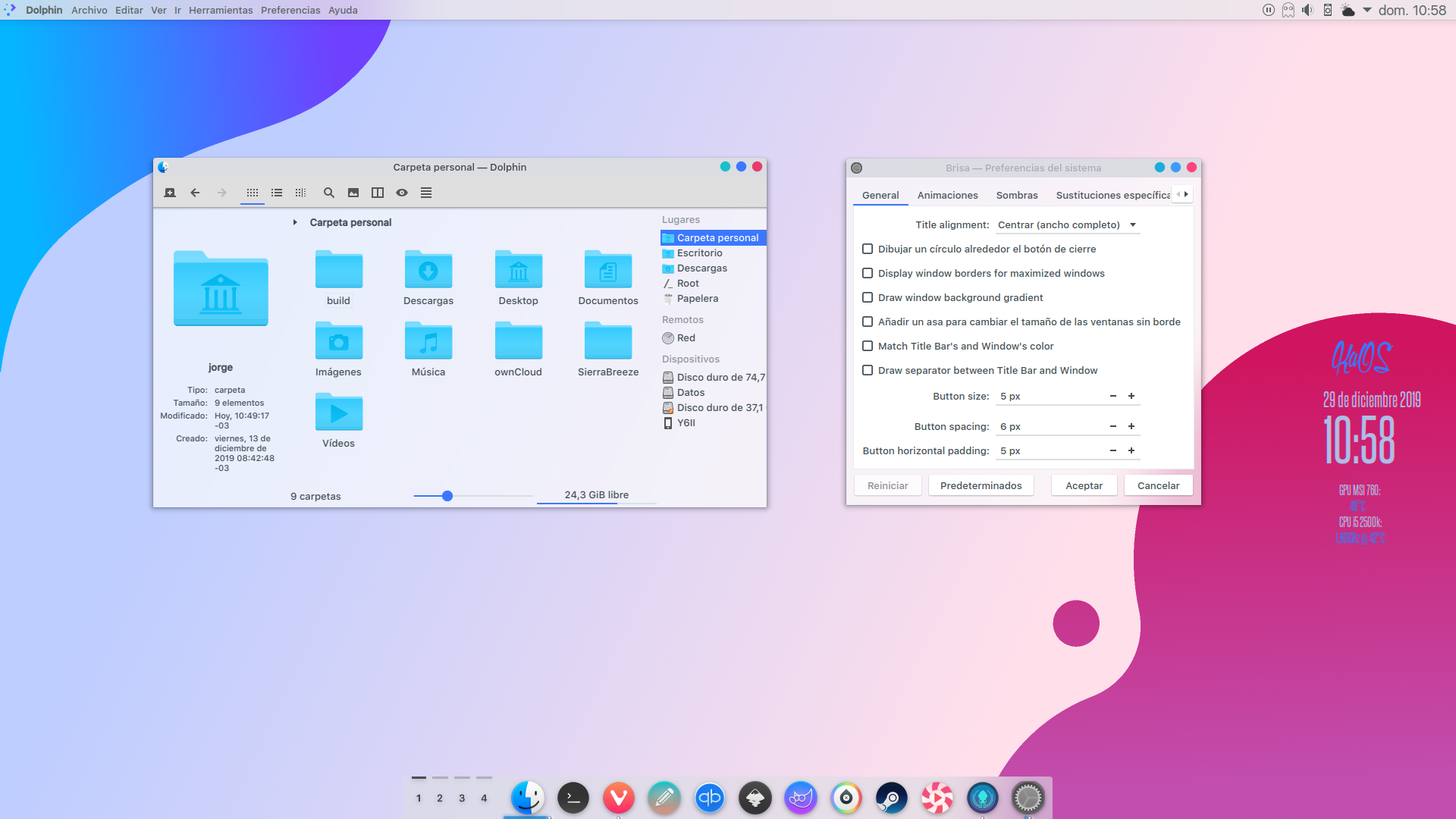This screenshot has width=1456, height=819.
Task: Switch to the Sombras tab
Action: point(1016,195)
